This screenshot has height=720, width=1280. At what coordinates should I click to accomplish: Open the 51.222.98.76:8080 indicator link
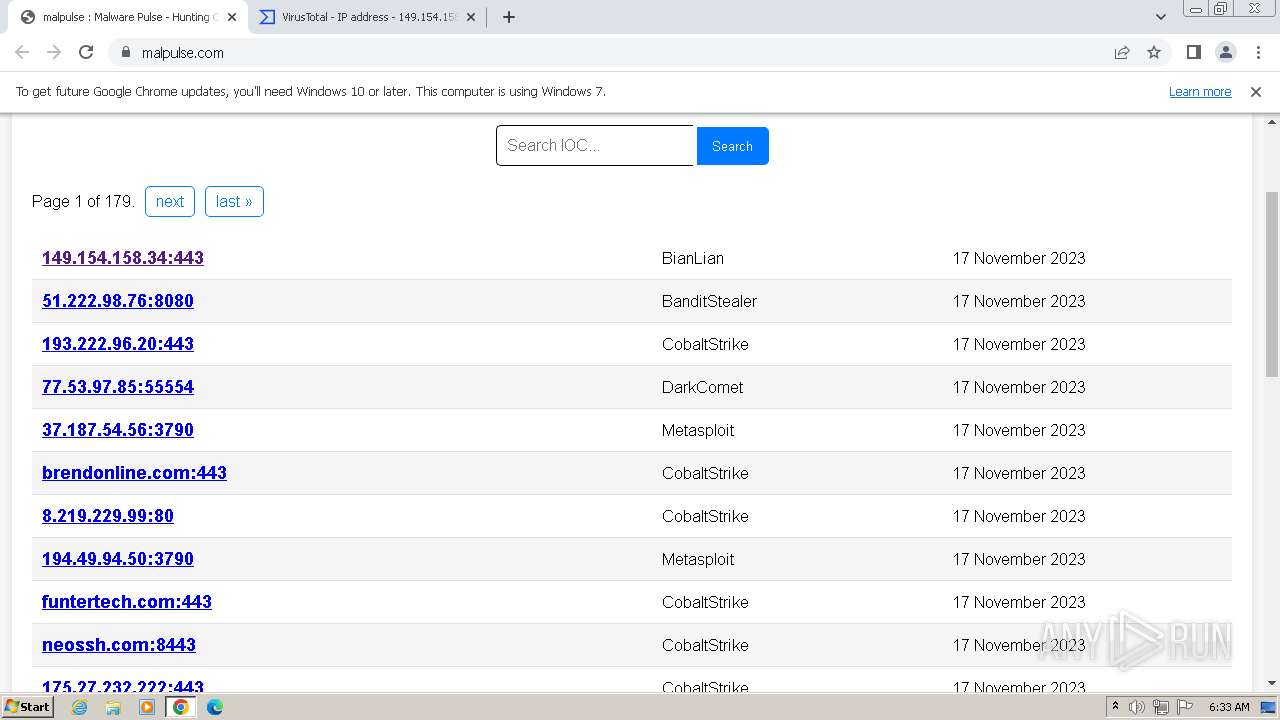[118, 301]
